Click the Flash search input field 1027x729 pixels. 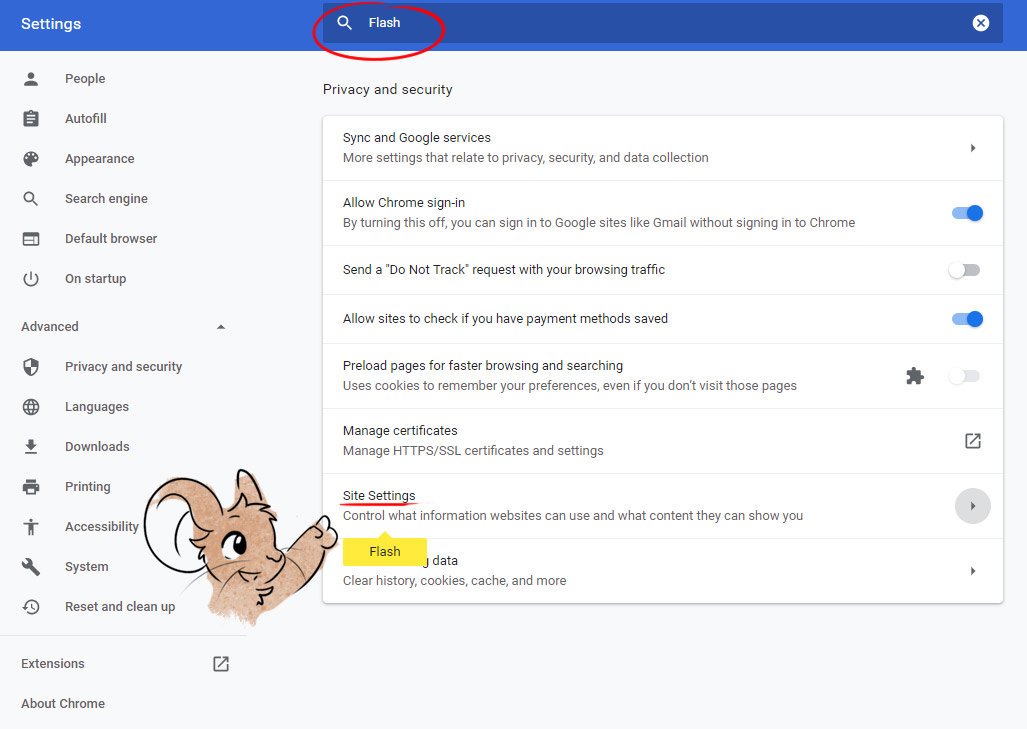[663, 23]
